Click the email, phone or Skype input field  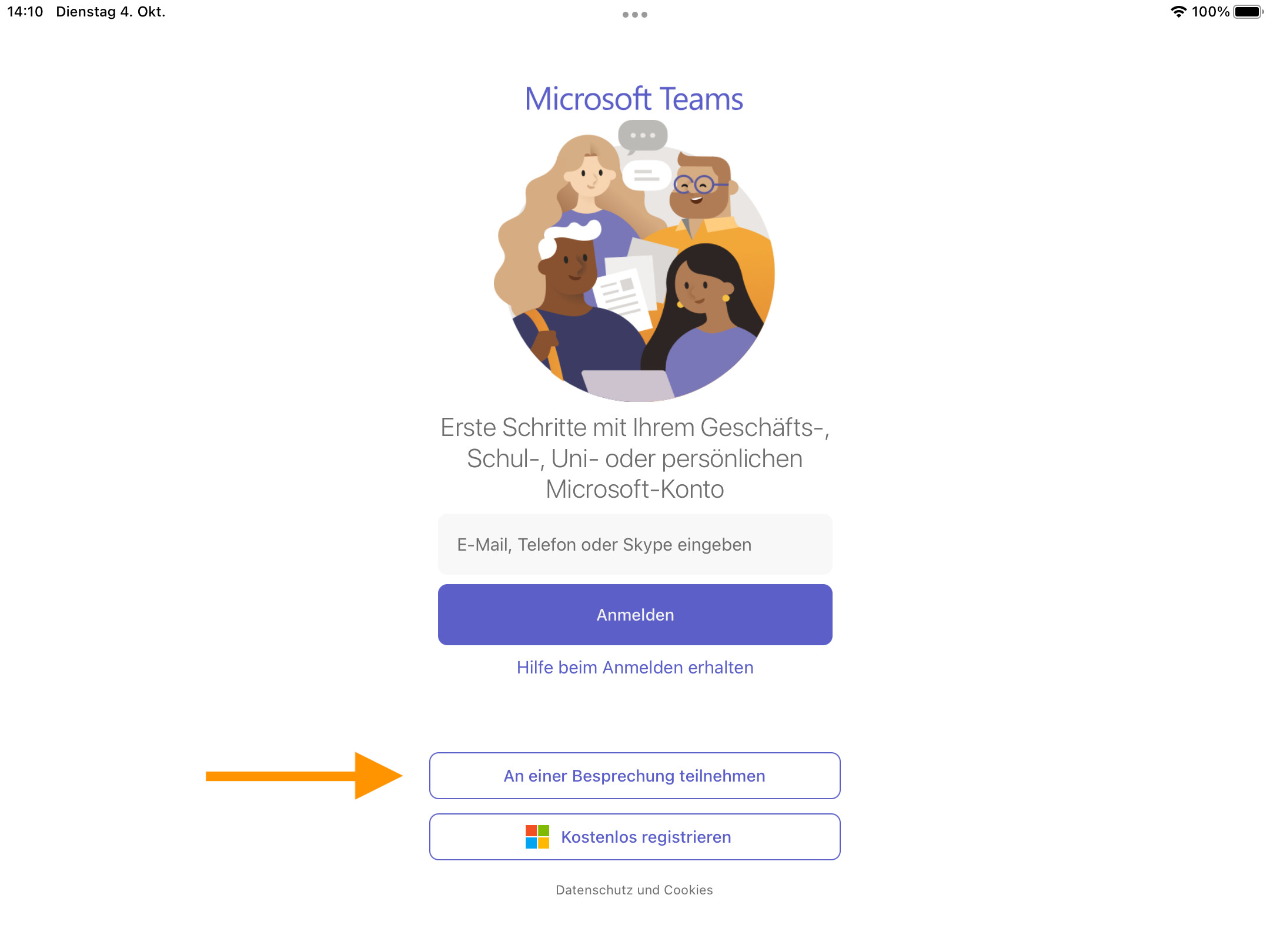pyautogui.click(x=635, y=545)
